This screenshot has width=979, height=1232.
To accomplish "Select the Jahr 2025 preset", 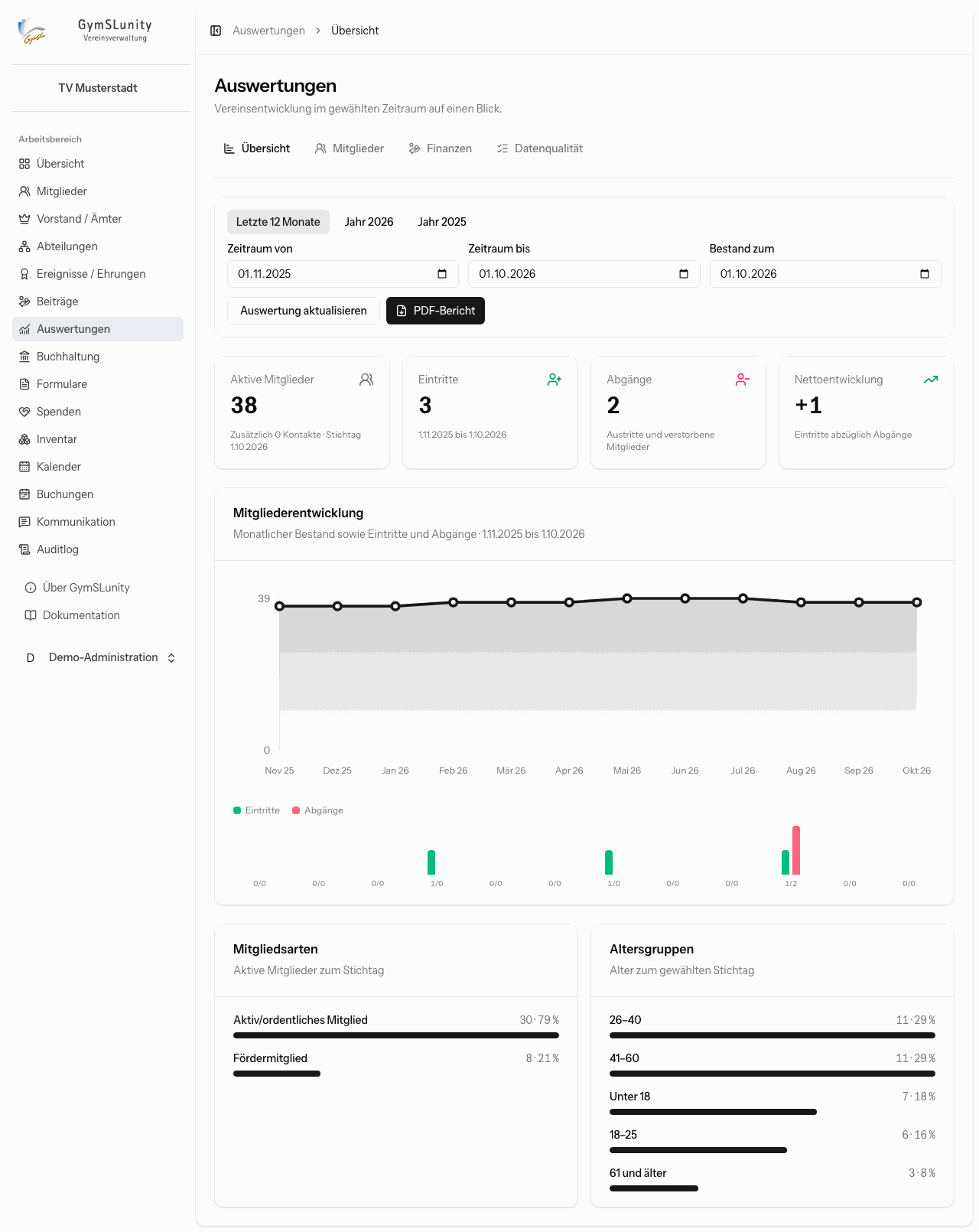I will [x=442, y=222].
